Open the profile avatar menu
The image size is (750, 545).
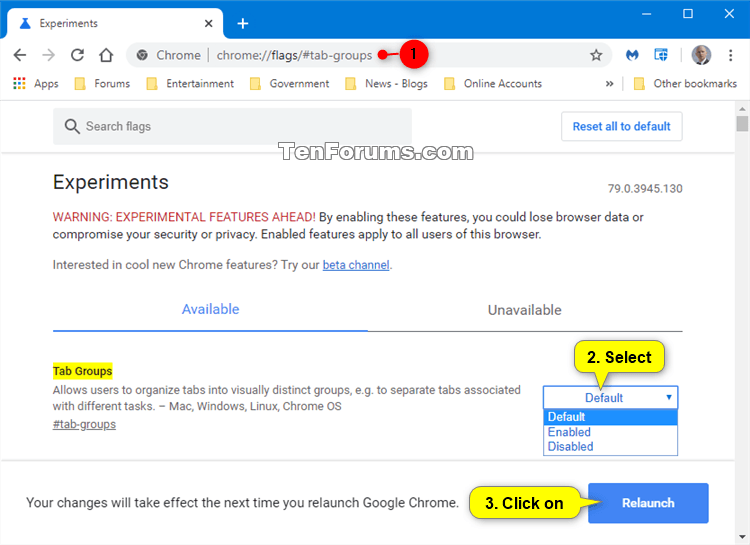[x=701, y=55]
